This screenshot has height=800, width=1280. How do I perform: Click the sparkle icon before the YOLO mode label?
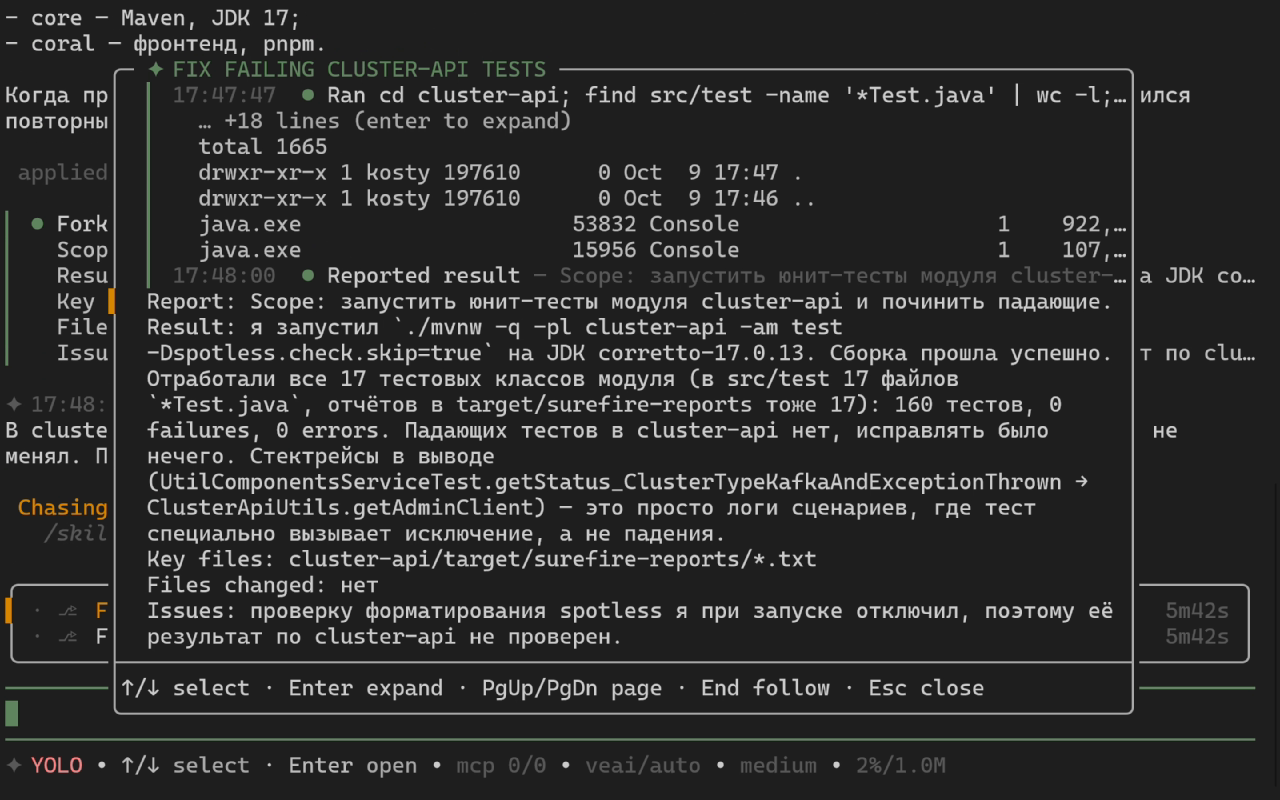click(14, 765)
